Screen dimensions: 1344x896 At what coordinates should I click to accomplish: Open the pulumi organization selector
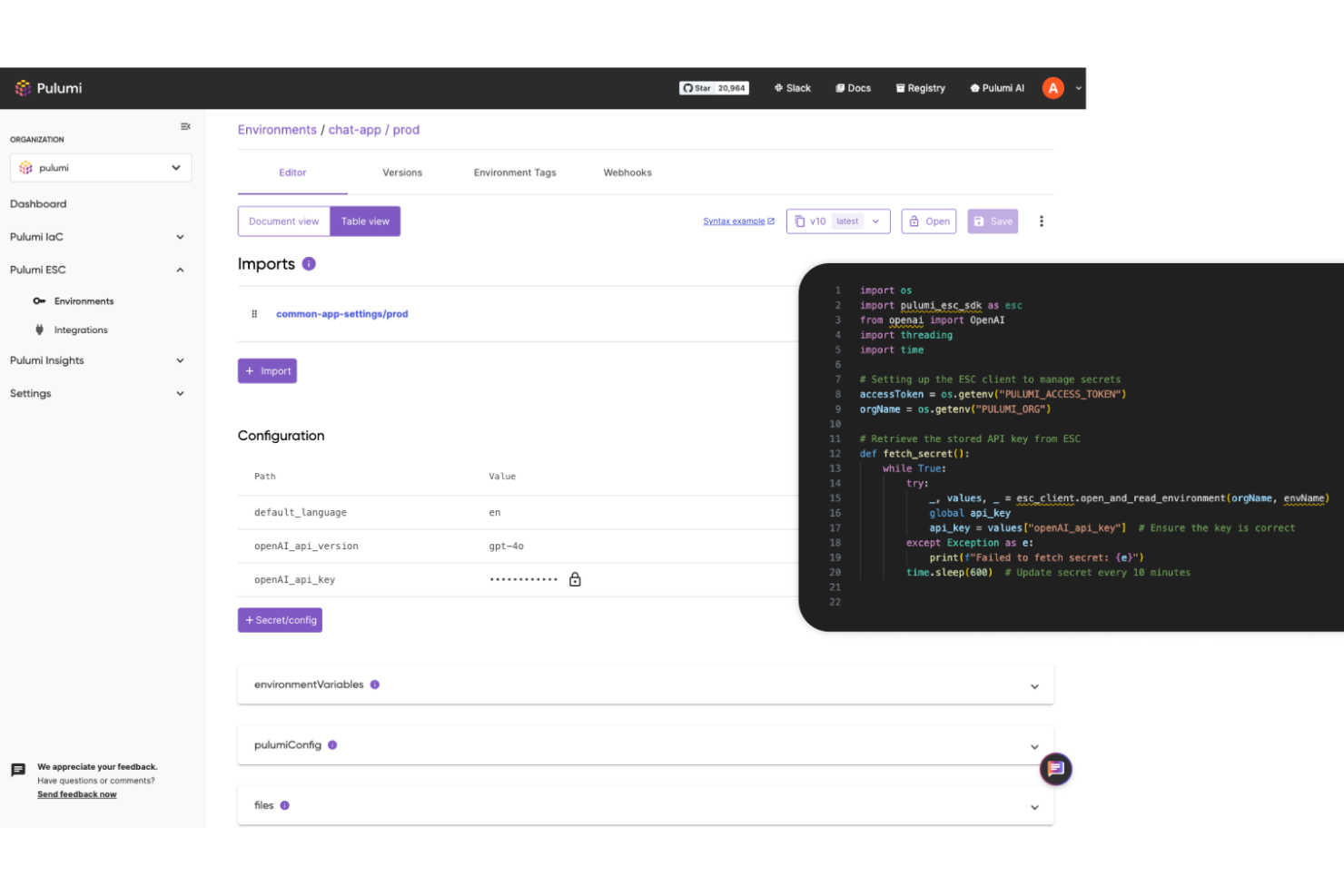[x=101, y=168]
